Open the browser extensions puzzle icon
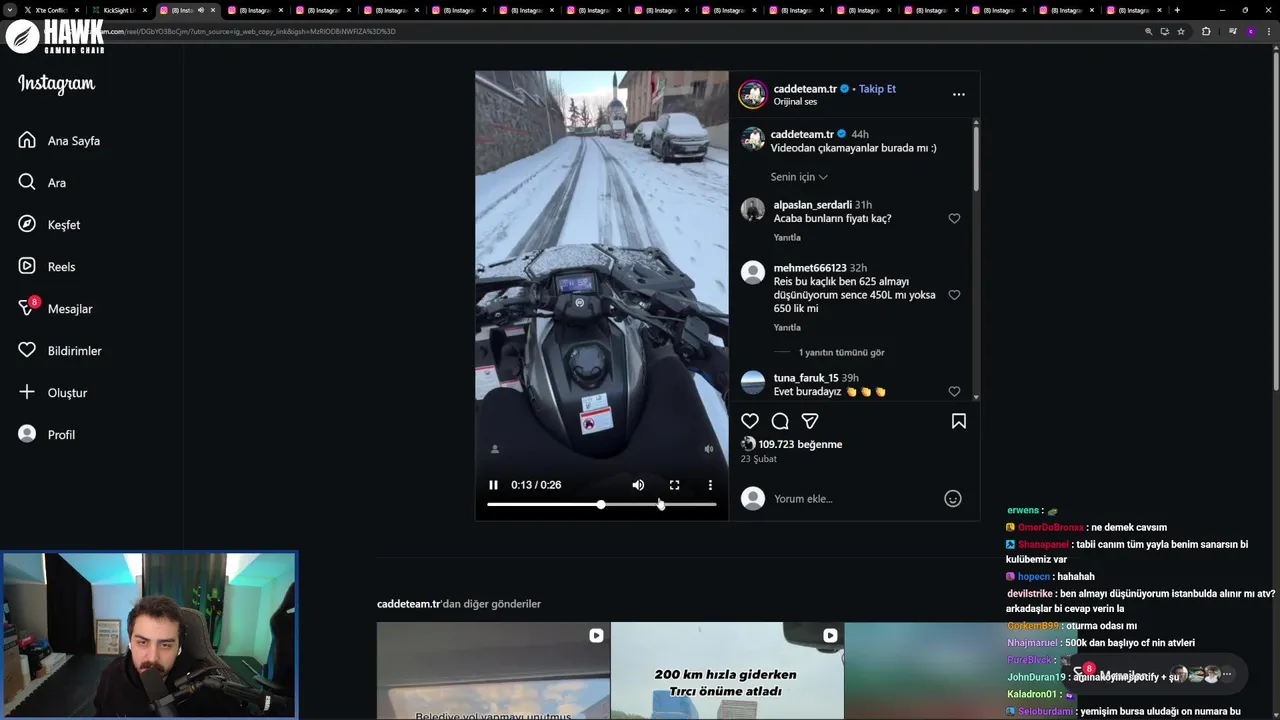The width and height of the screenshot is (1280, 720). (1206, 31)
